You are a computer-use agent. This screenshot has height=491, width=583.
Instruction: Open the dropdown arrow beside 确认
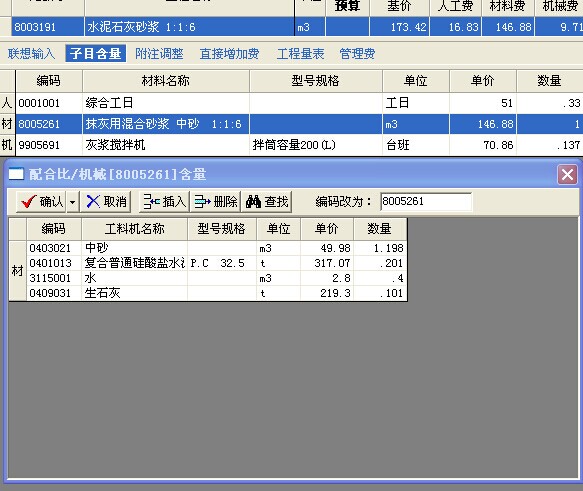coord(73,202)
